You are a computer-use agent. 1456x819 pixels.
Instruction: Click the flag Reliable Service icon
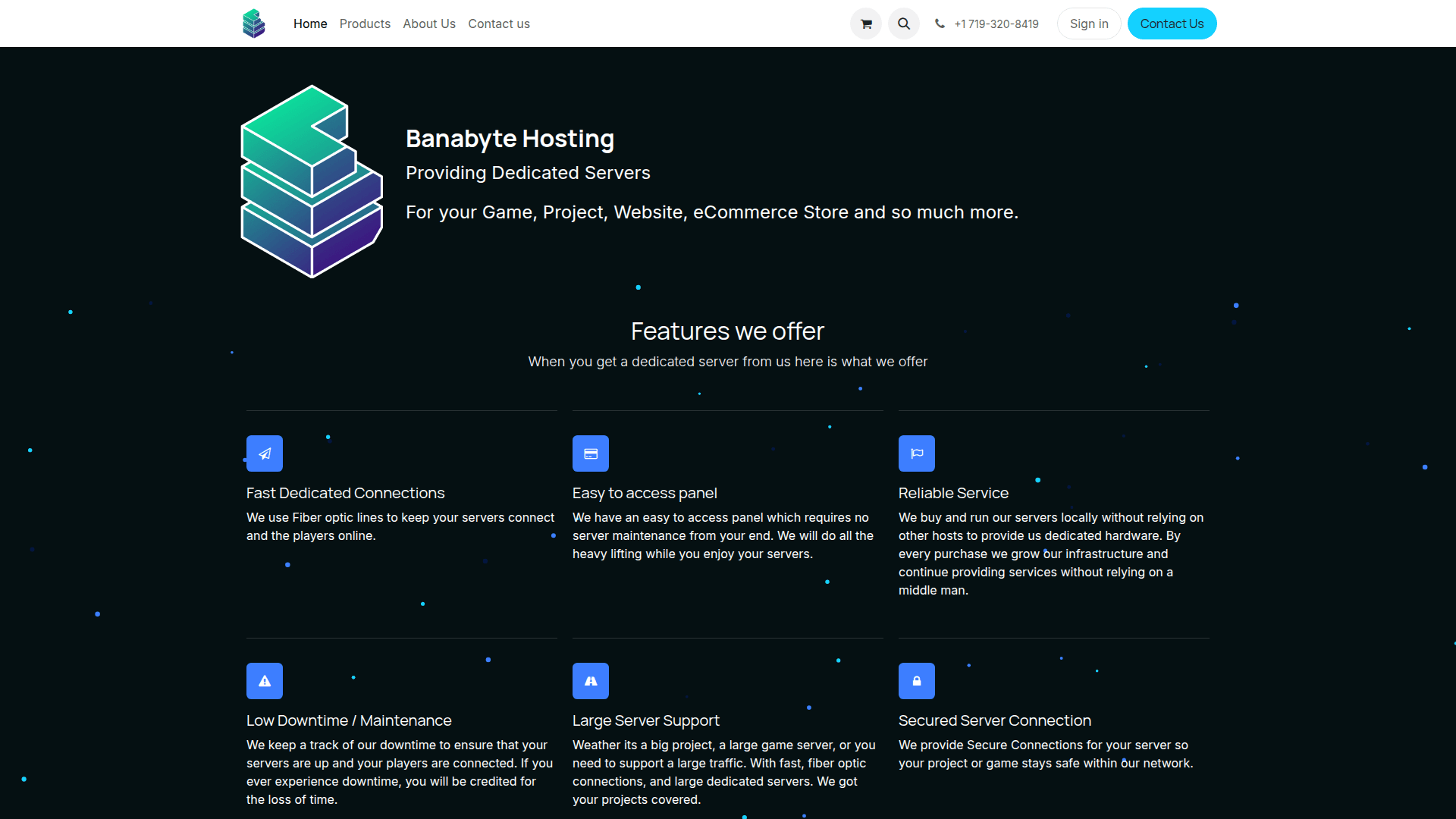[917, 453]
